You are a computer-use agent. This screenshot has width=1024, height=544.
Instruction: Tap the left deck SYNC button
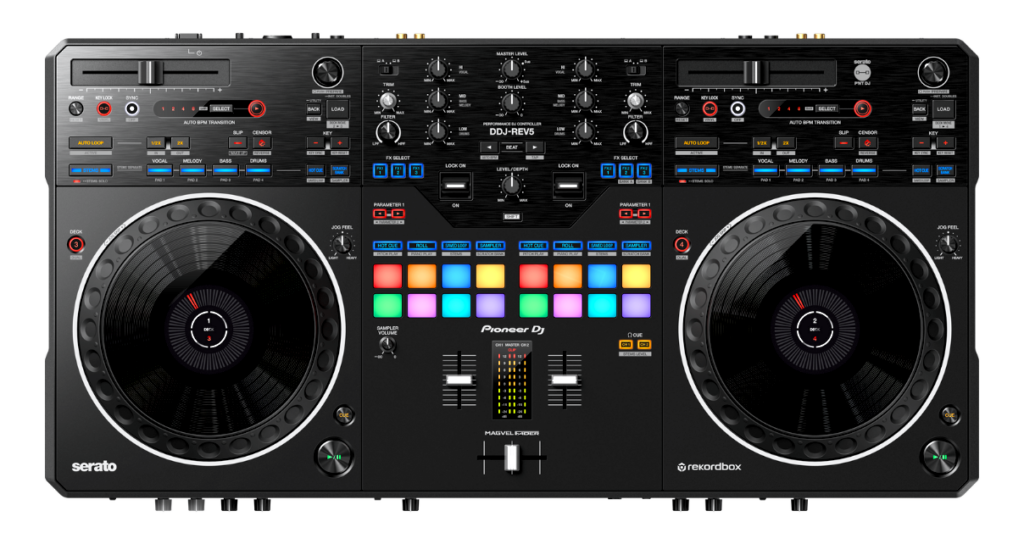pyautogui.click(x=132, y=109)
